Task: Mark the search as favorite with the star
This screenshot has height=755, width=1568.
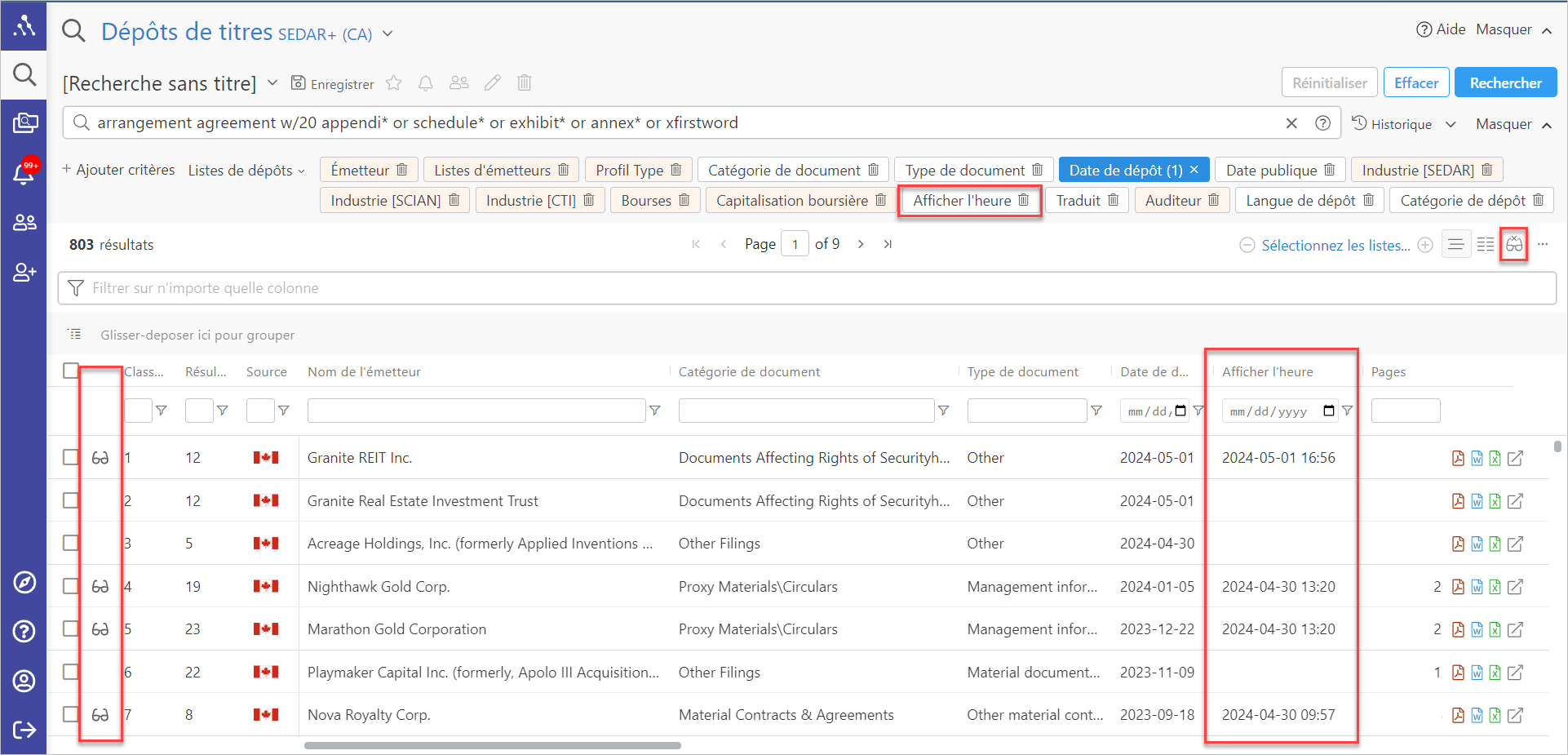Action: coord(394,83)
